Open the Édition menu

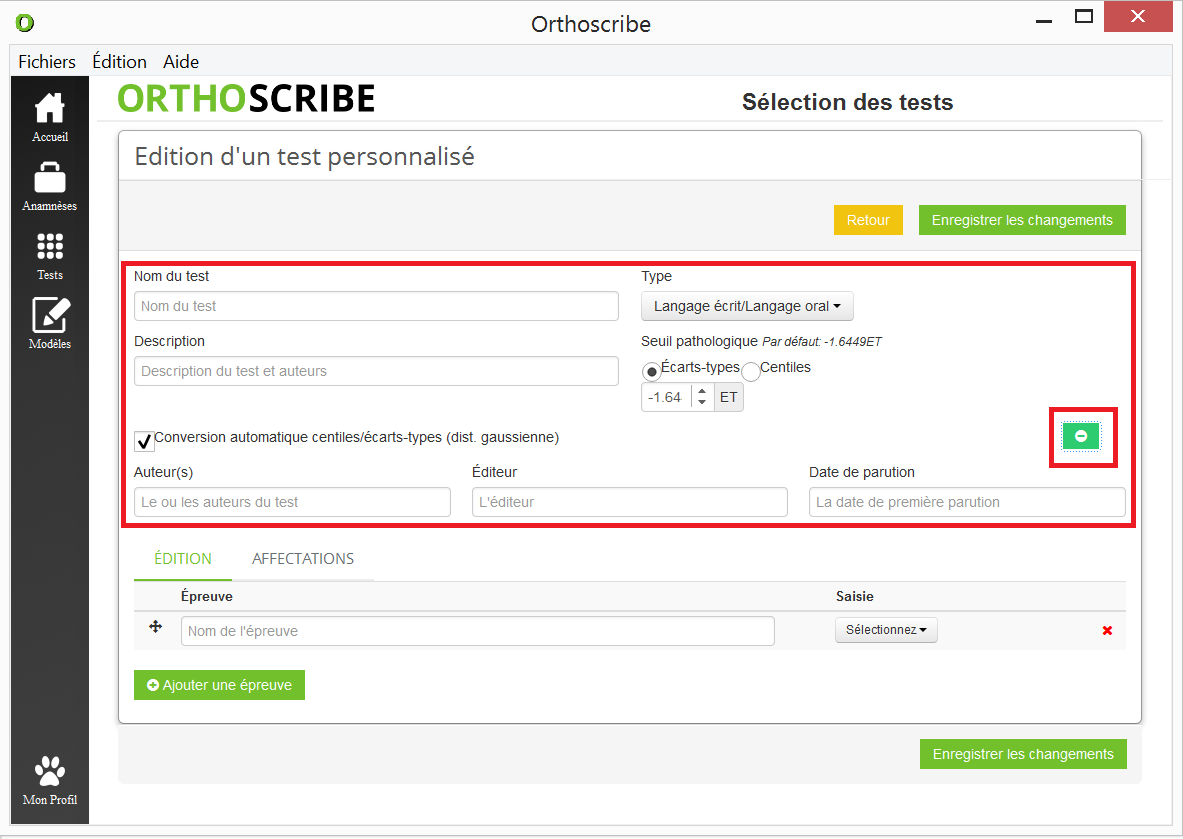point(119,62)
